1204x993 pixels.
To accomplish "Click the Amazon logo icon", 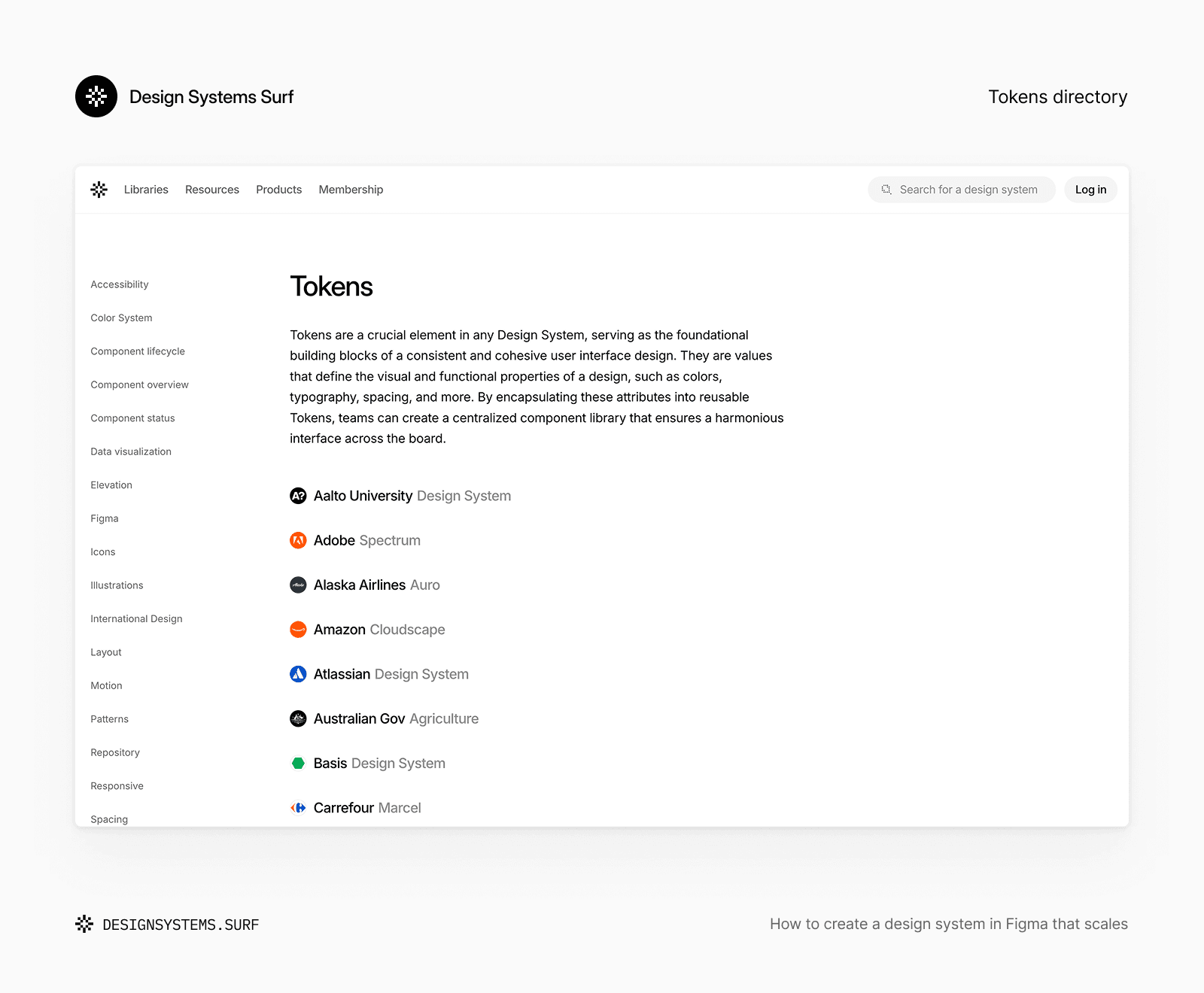I will (x=298, y=630).
